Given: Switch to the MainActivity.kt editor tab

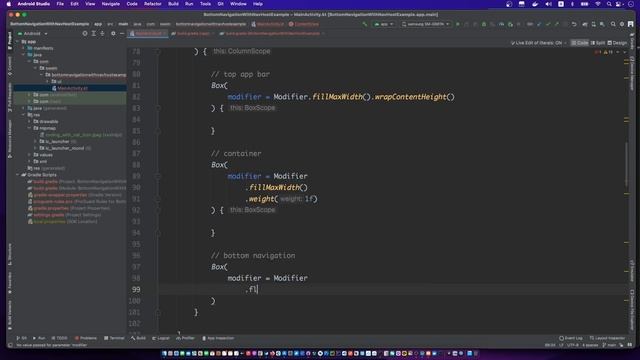Looking at the screenshot, I should (148, 33).
